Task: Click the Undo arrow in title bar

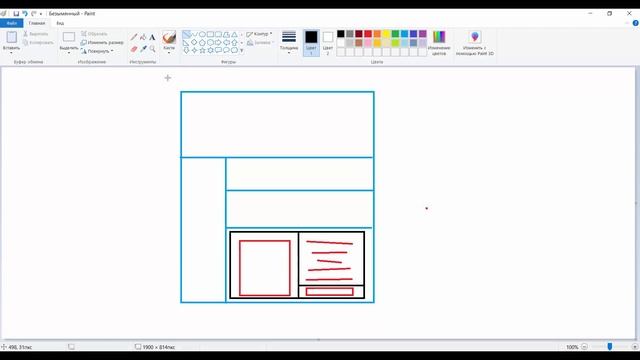Action: pos(25,13)
